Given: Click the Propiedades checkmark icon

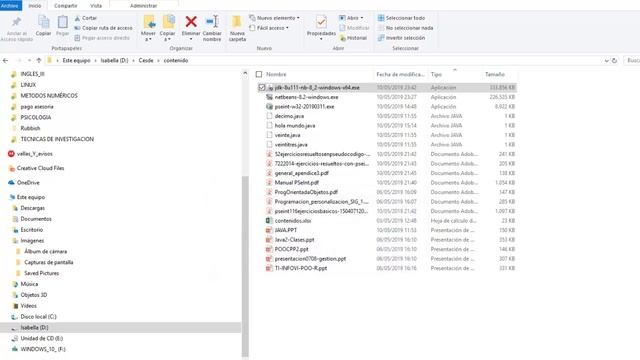Looking at the screenshot, I should pyautogui.click(x=321, y=22).
